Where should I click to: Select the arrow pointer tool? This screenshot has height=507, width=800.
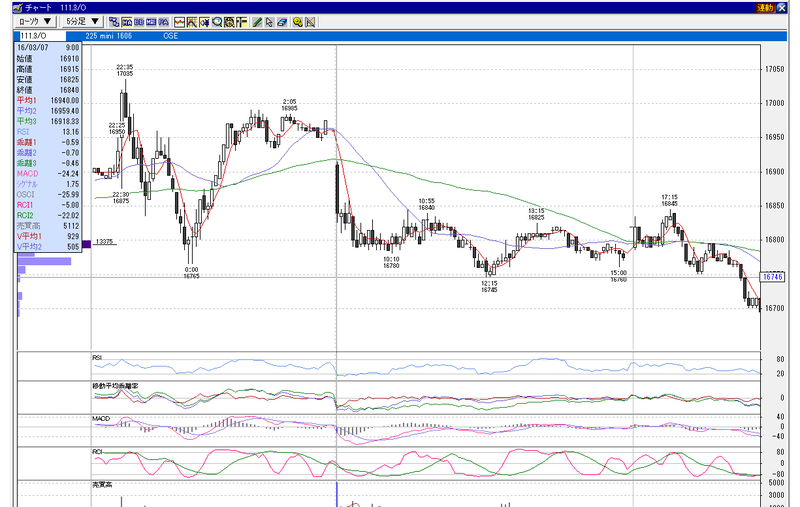(x=269, y=22)
